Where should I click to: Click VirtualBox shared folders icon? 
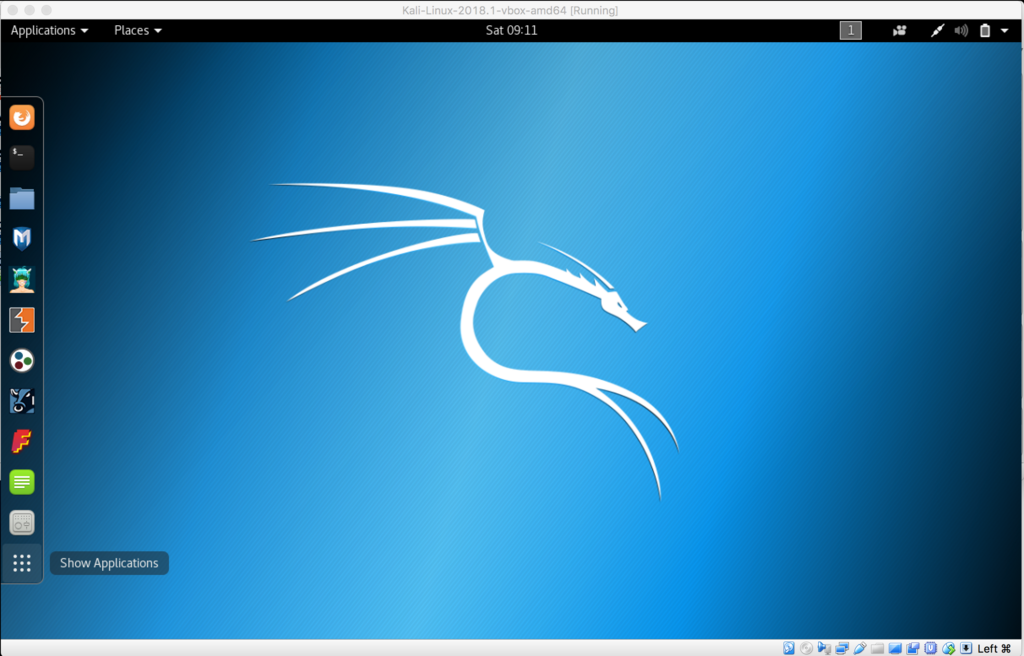click(x=877, y=648)
